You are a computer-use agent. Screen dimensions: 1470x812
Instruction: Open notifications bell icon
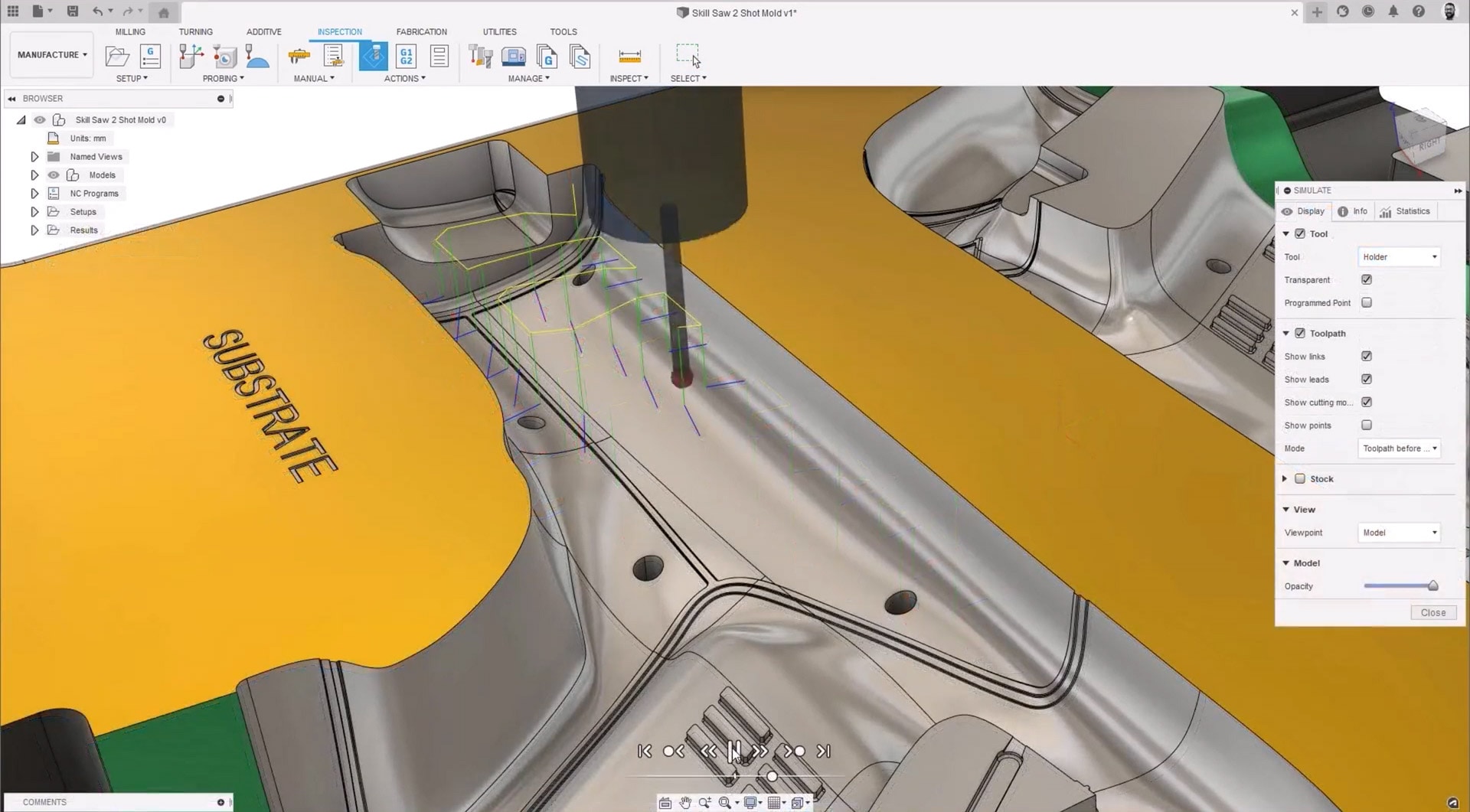1393,11
